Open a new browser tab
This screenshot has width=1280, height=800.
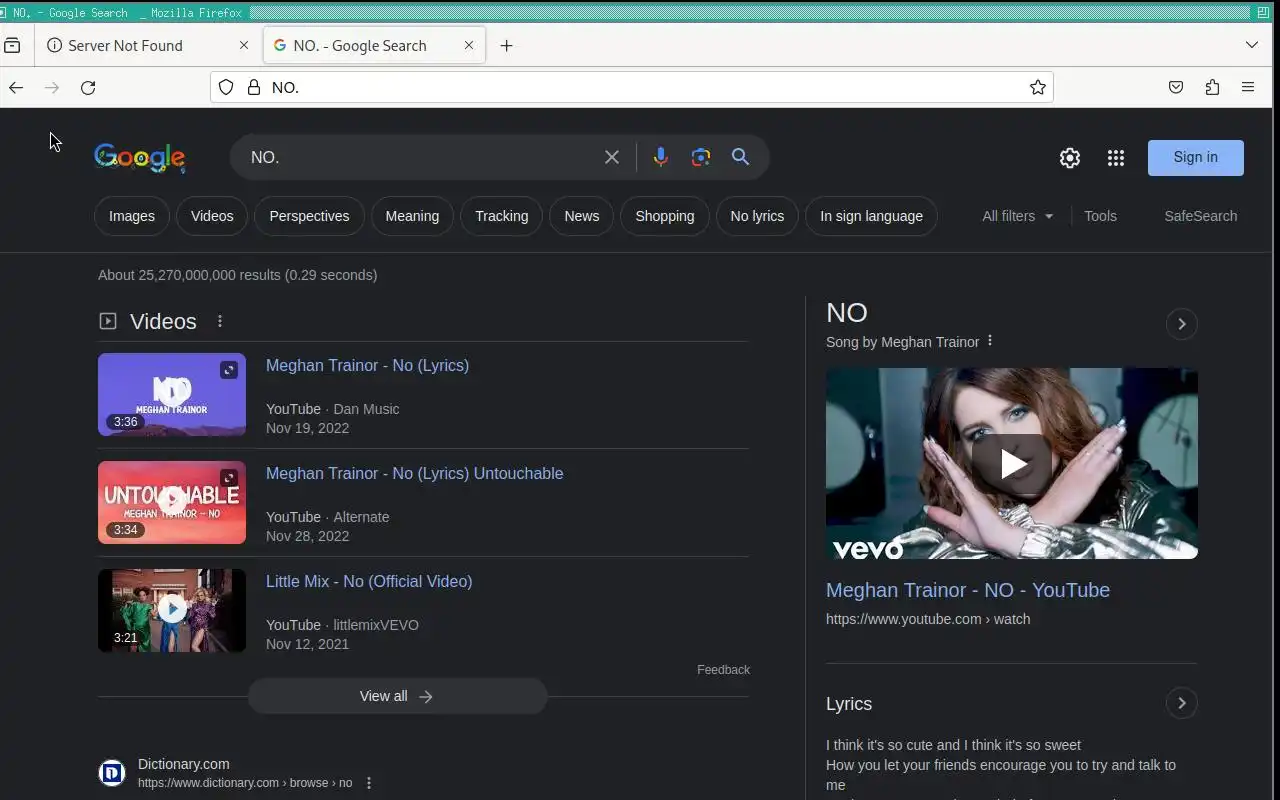click(506, 46)
